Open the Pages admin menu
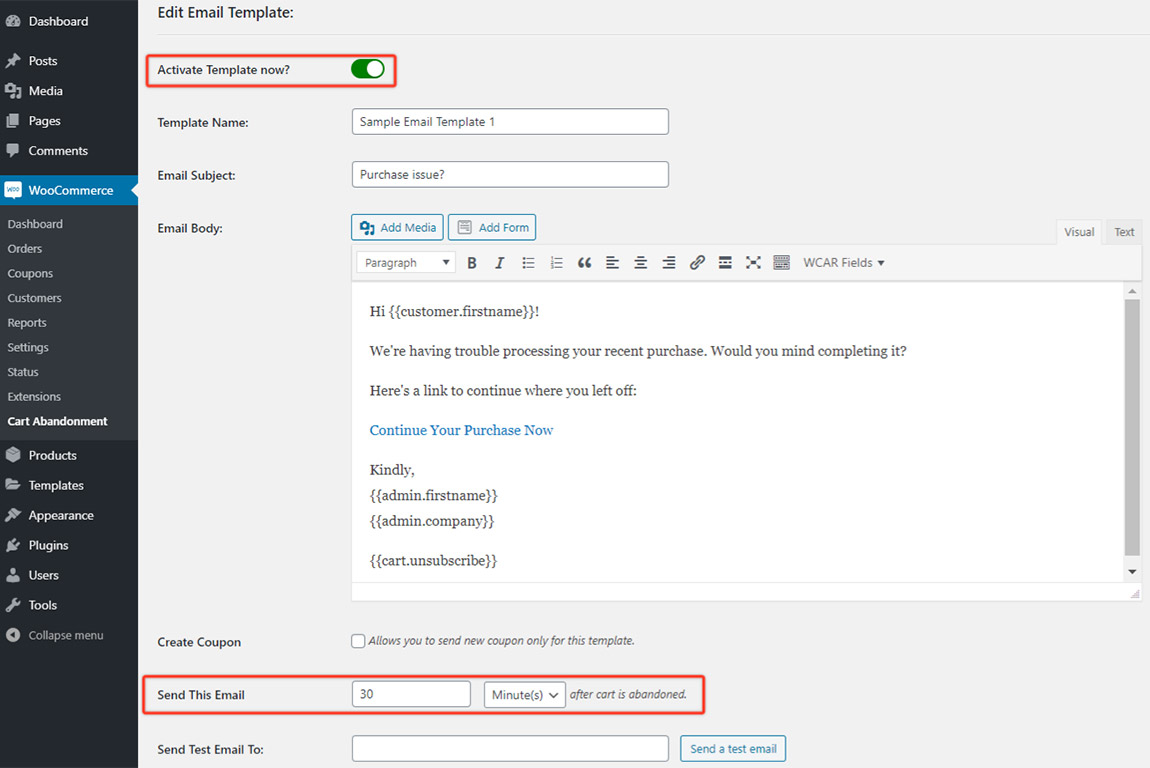The height and width of the screenshot is (768, 1150). (69, 121)
